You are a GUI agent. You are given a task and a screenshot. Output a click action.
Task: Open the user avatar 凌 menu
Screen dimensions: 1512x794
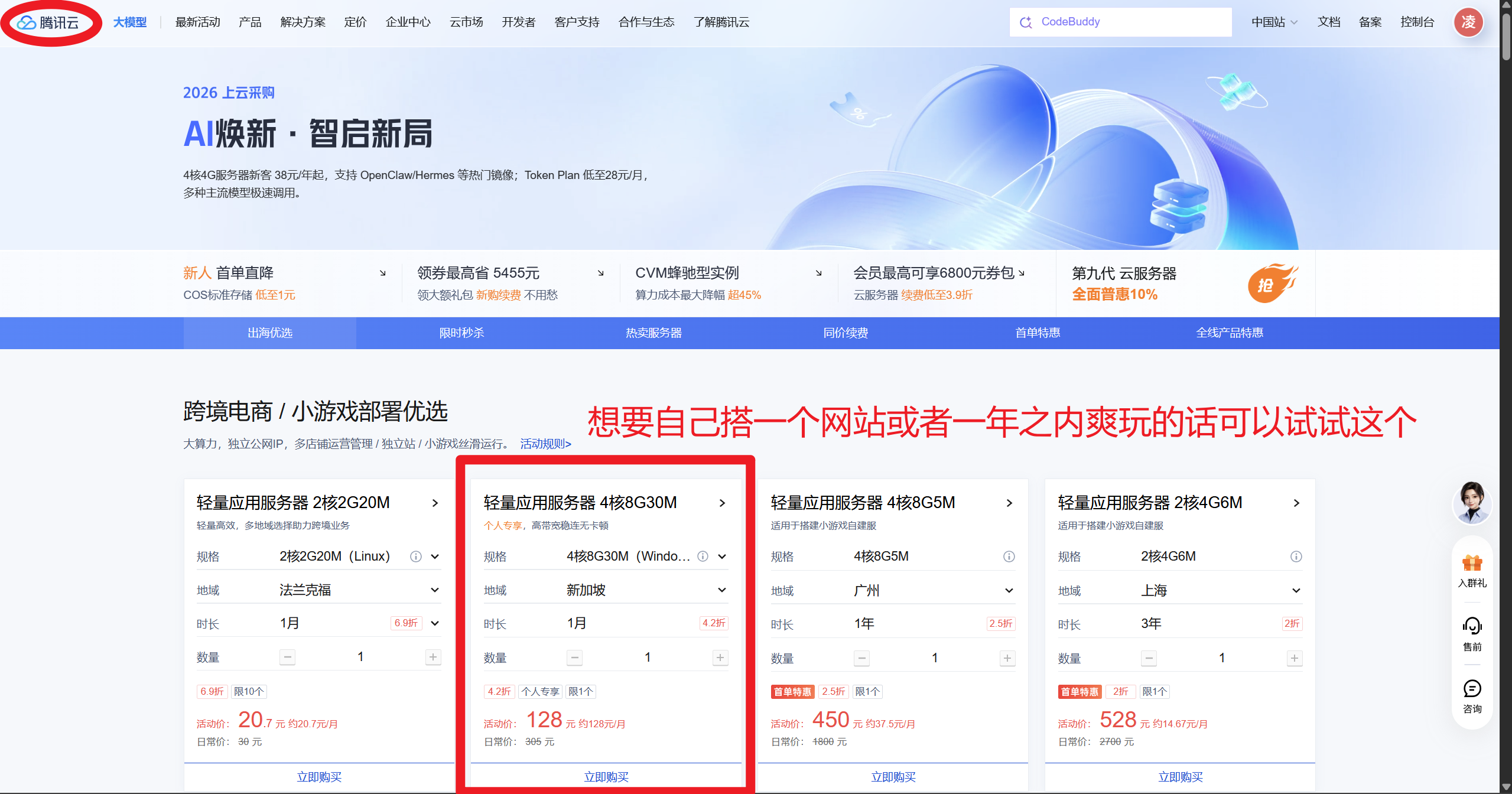[x=1468, y=22]
